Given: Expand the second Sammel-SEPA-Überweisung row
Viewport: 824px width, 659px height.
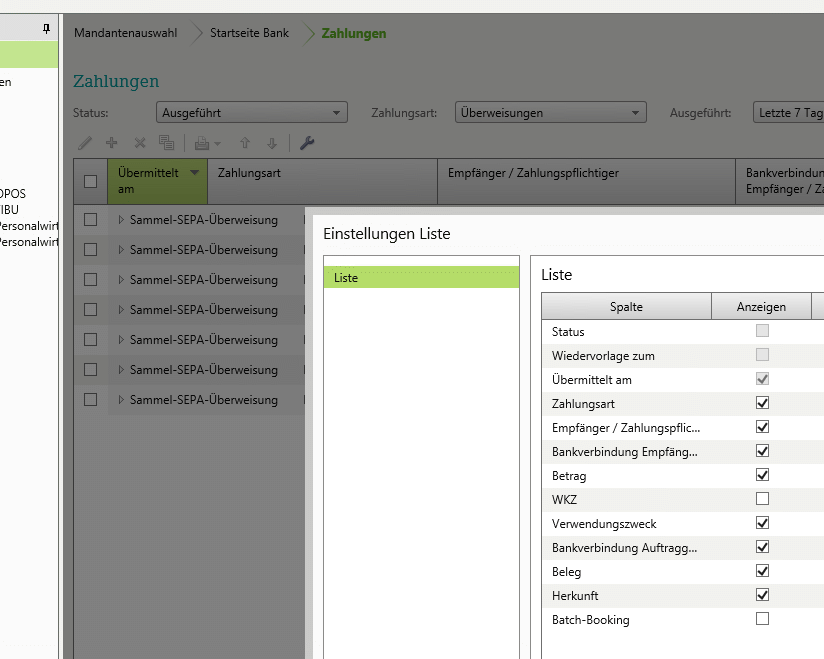Looking at the screenshot, I should (x=121, y=250).
